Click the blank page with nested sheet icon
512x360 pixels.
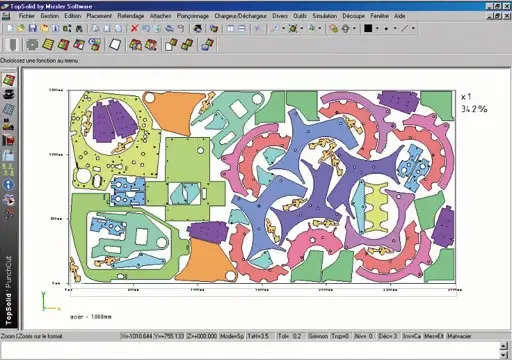tap(171, 44)
